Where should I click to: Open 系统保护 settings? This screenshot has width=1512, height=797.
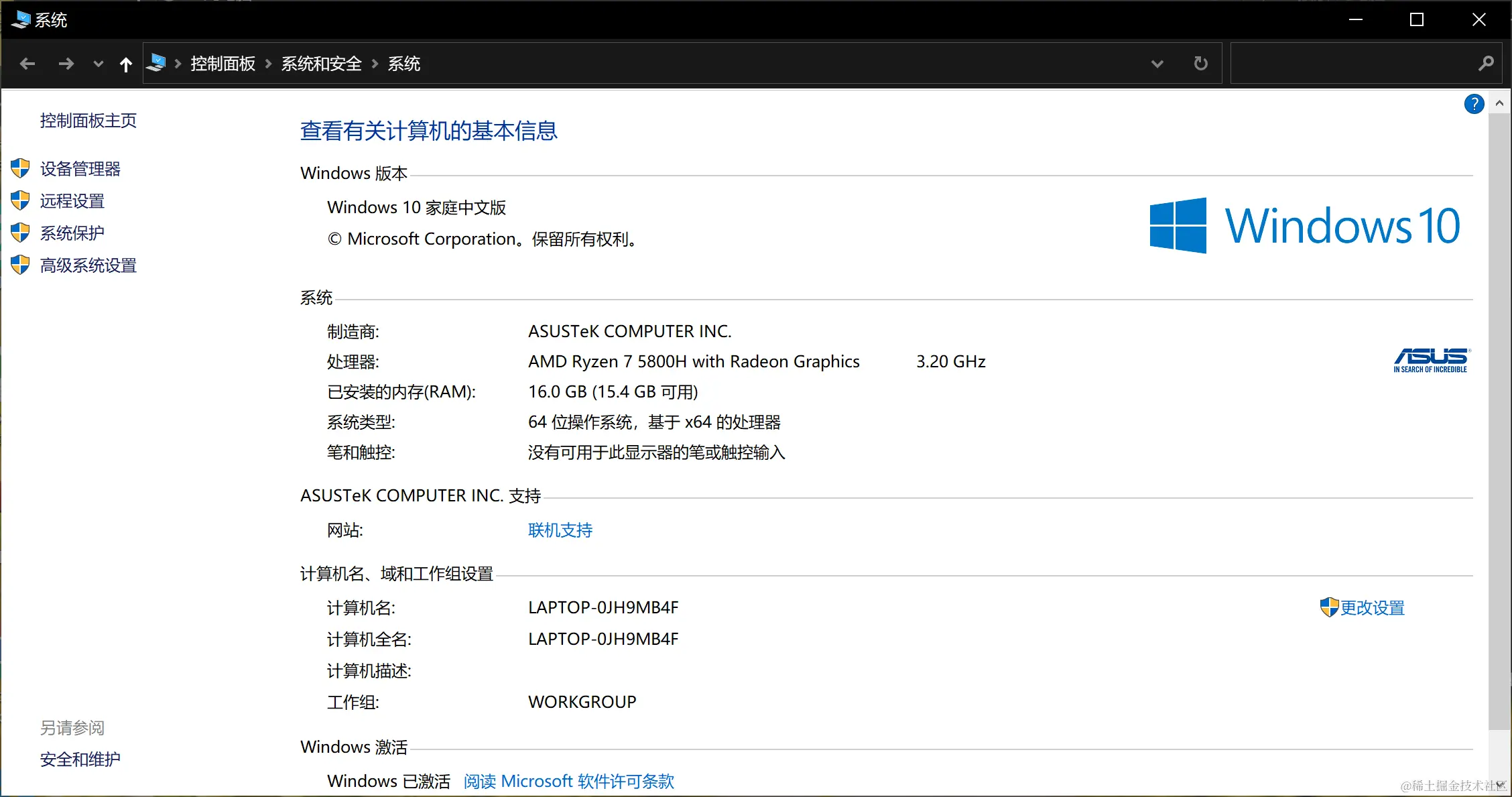click(x=71, y=233)
